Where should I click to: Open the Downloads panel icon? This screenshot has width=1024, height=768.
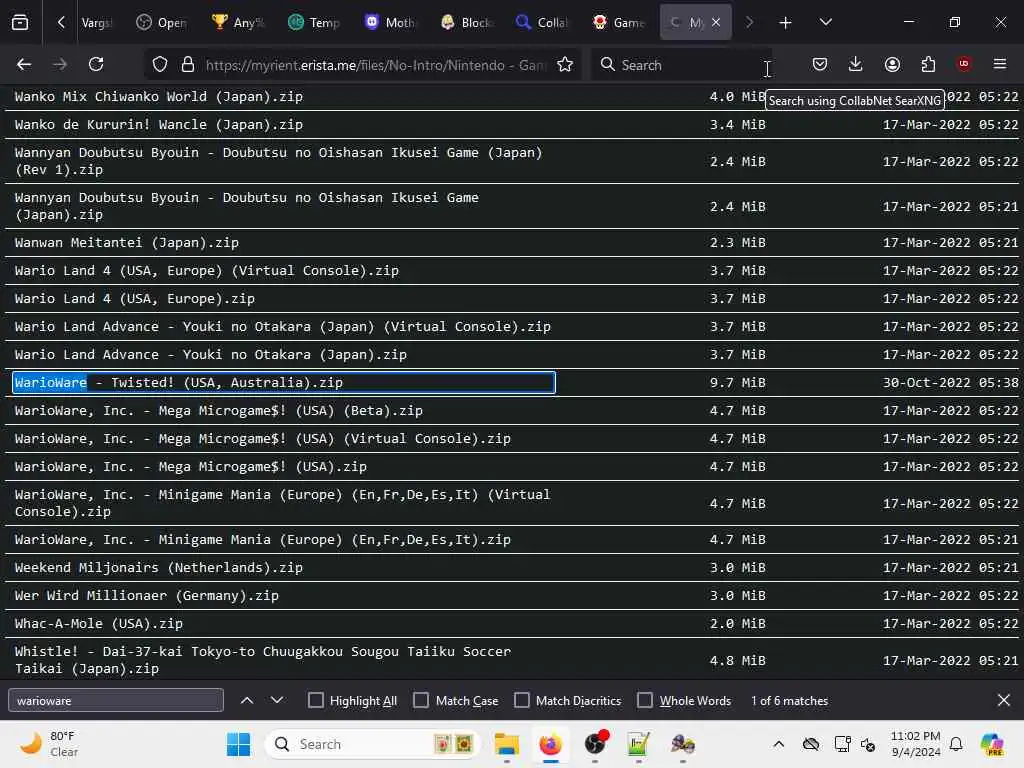point(856,64)
